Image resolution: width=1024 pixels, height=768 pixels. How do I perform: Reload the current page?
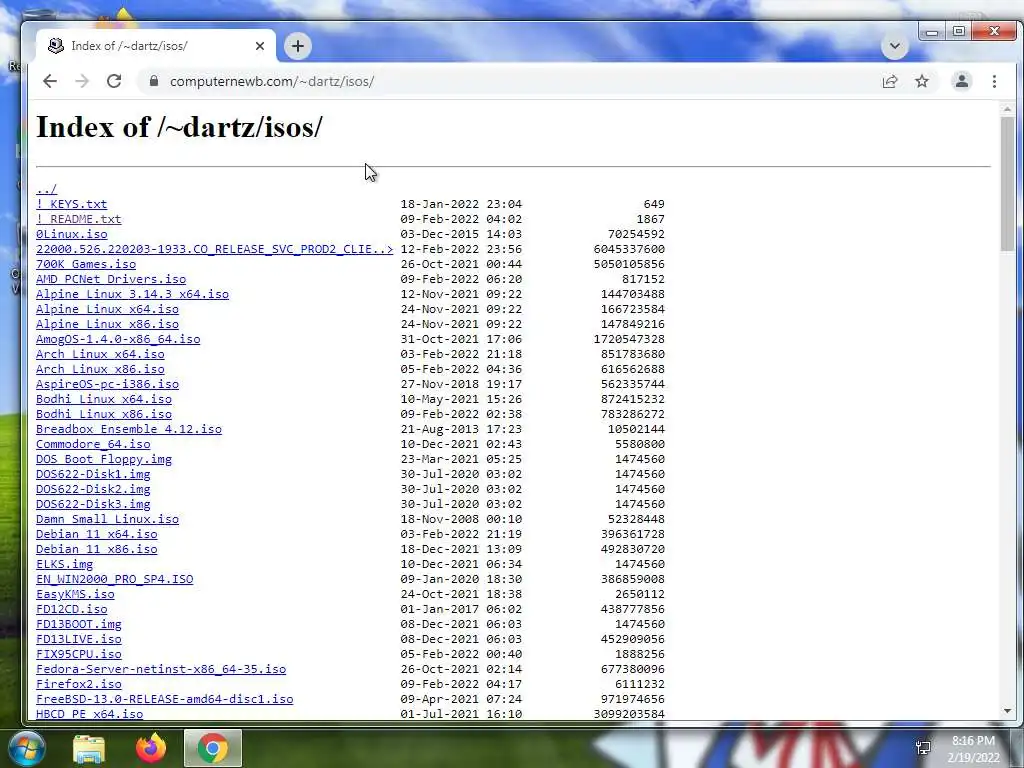pos(114,81)
